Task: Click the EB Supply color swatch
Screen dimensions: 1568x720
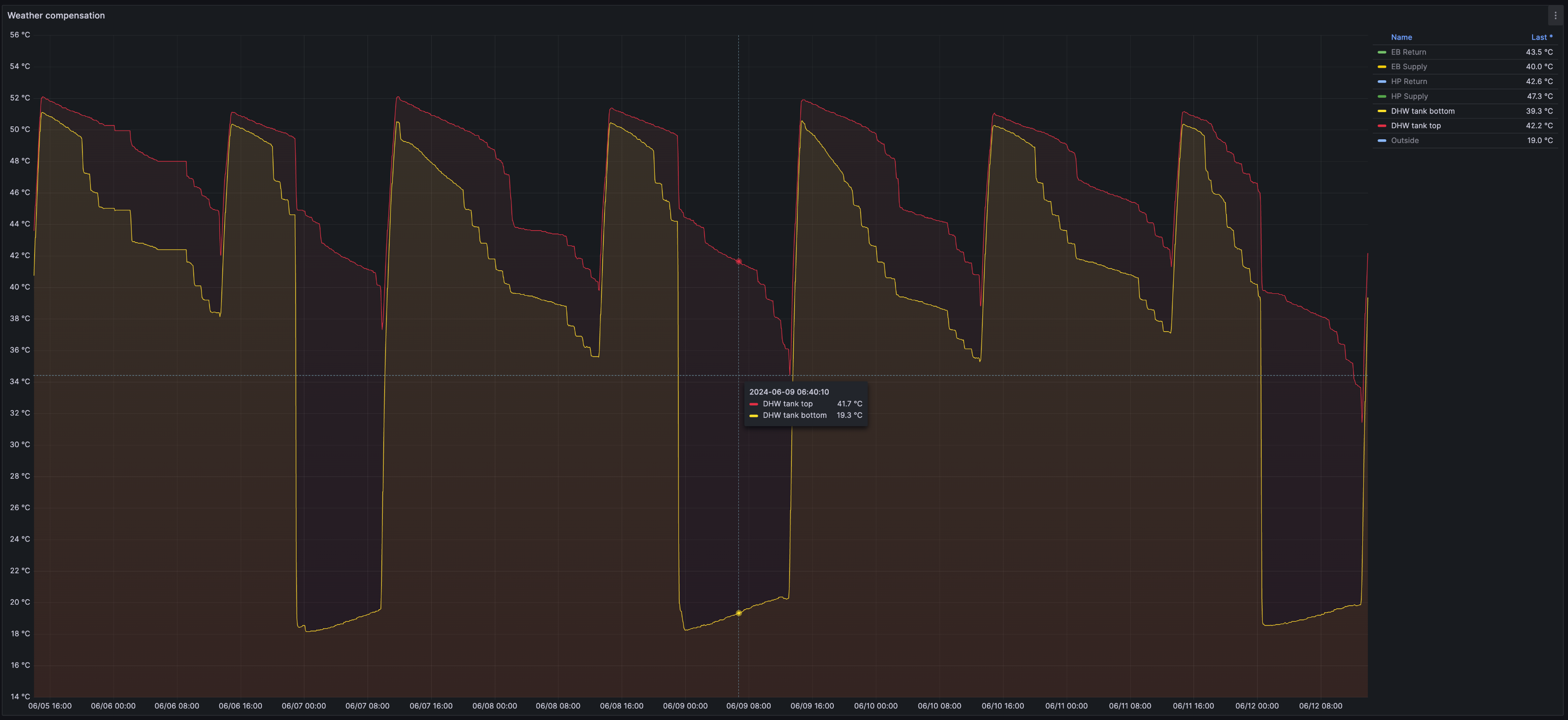Action: 1382,67
